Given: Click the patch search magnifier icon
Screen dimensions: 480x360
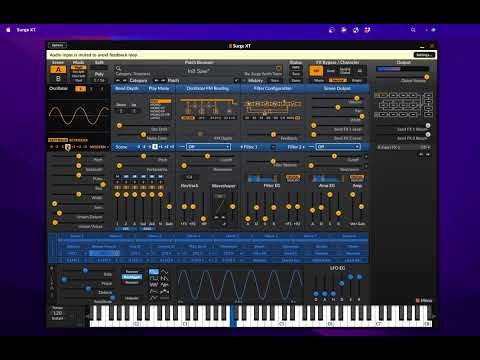Looking at the screenshot, I should [x=118, y=68].
